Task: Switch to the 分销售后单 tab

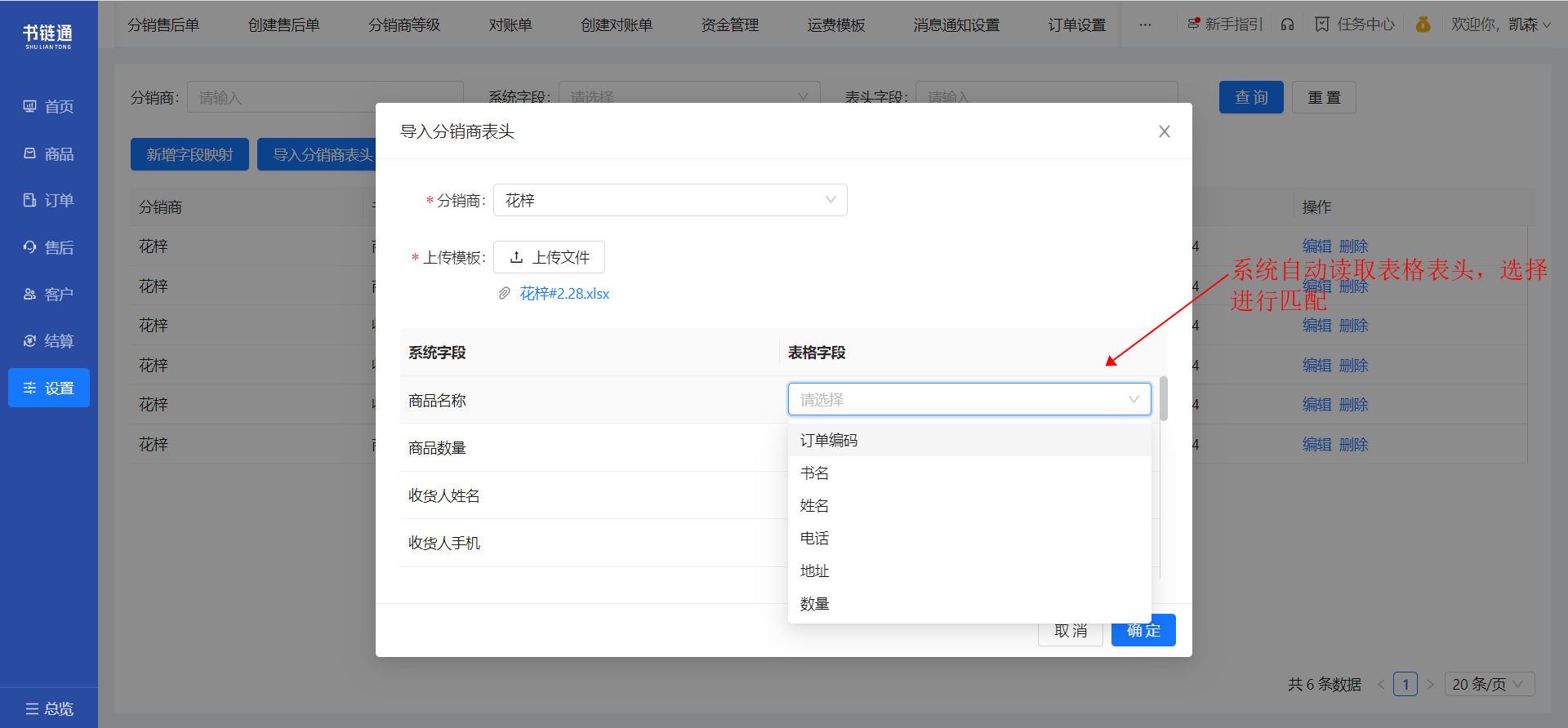Action: tap(163, 24)
